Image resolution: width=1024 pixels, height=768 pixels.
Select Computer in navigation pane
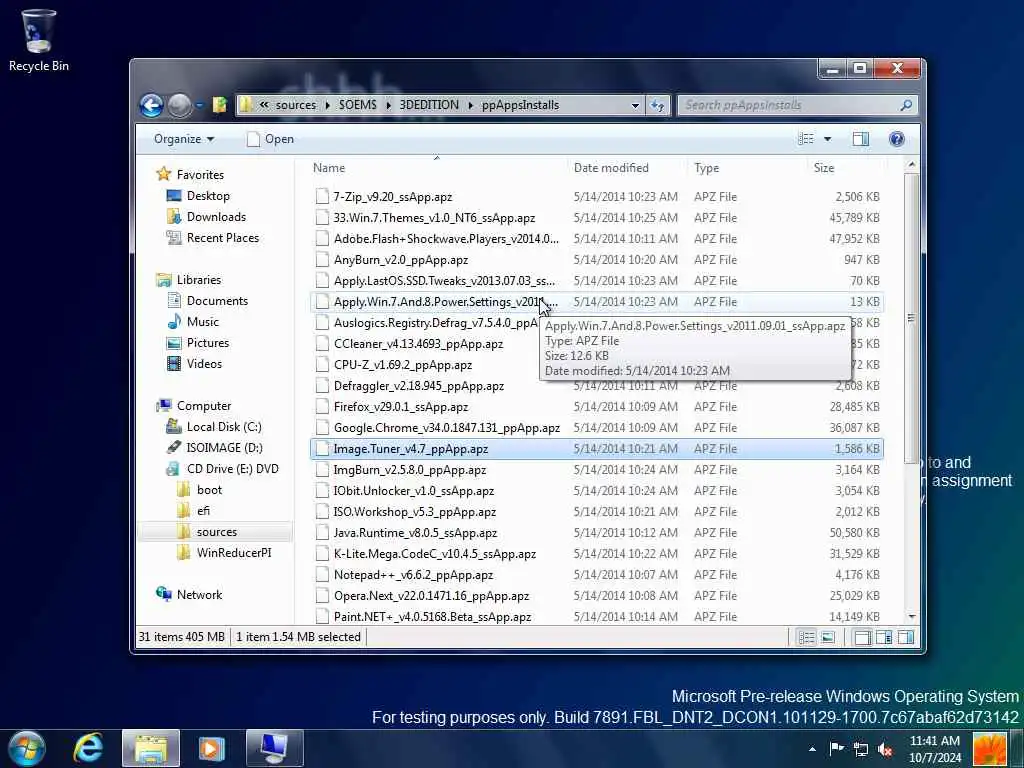pyautogui.click(x=204, y=406)
